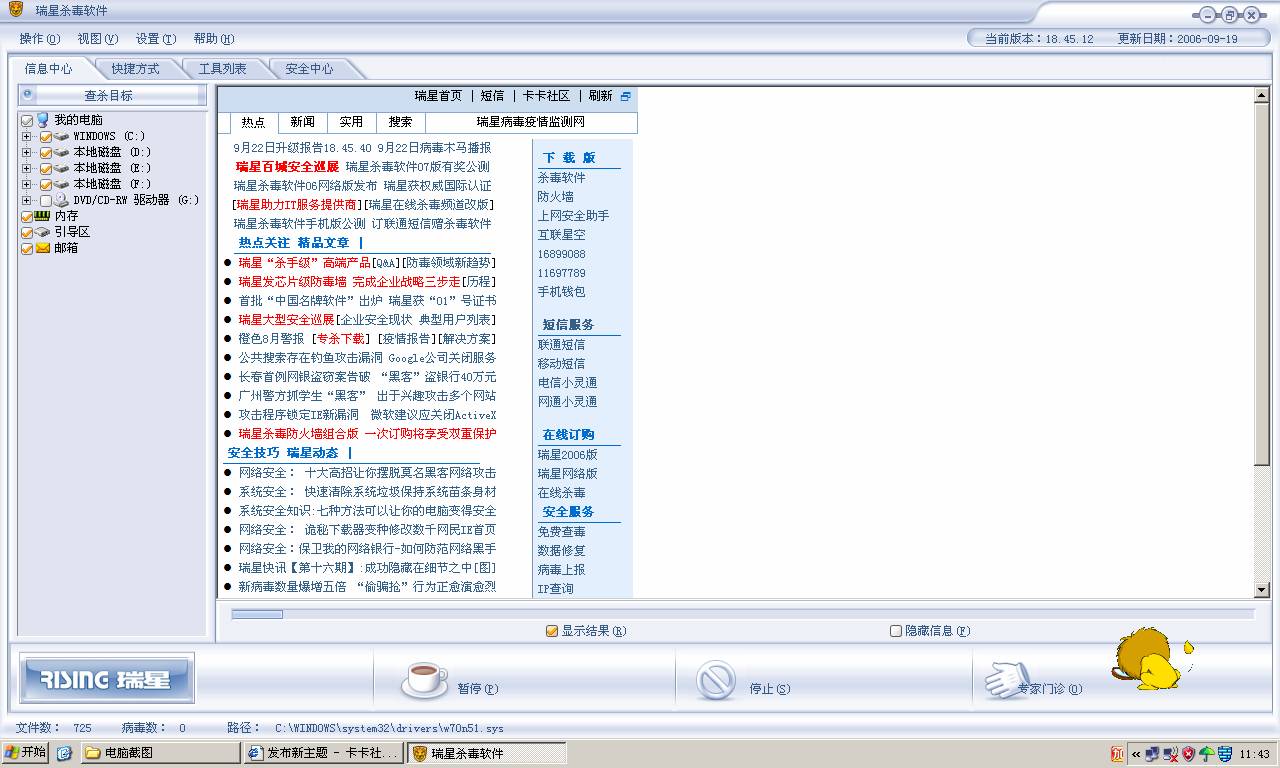Image resolution: width=1280 pixels, height=768 pixels.
Task: Open the 在线杀毒 link
Action: (x=562, y=493)
